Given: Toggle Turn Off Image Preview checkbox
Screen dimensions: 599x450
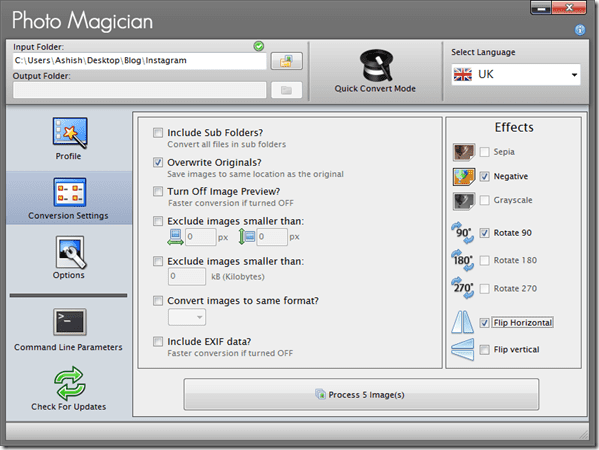Looking at the screenshot, I should [158, 191].
